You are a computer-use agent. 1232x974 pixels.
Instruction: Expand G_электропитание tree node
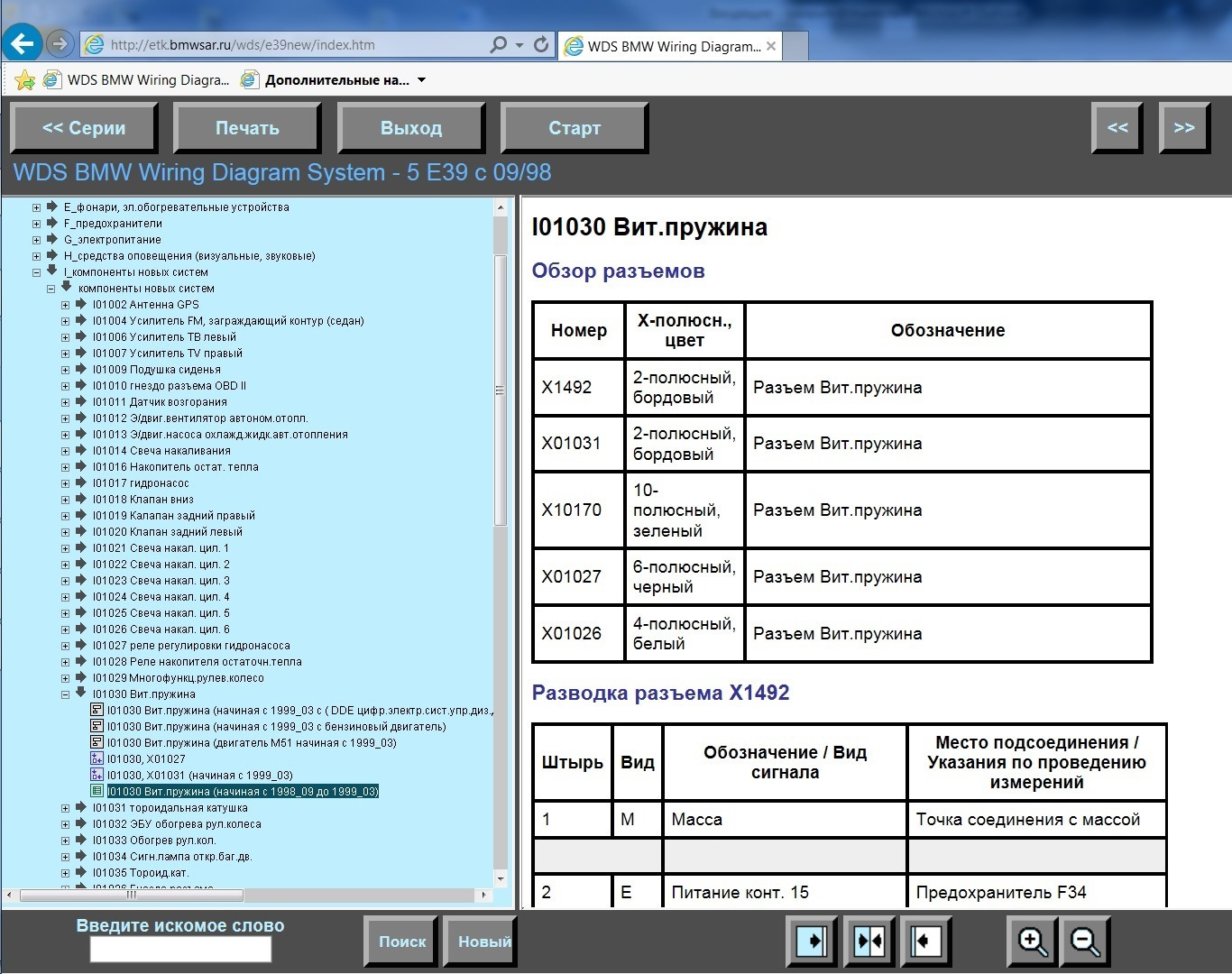[36, 240]
